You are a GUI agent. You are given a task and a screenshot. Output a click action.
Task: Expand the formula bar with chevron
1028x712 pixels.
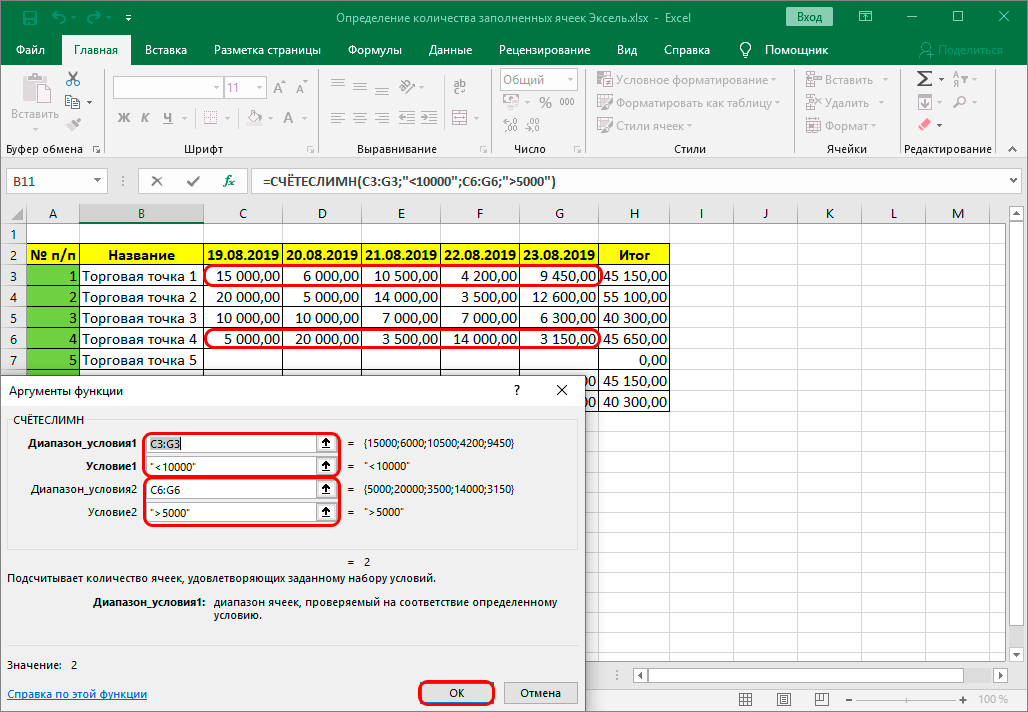[x=1014, y=180]
